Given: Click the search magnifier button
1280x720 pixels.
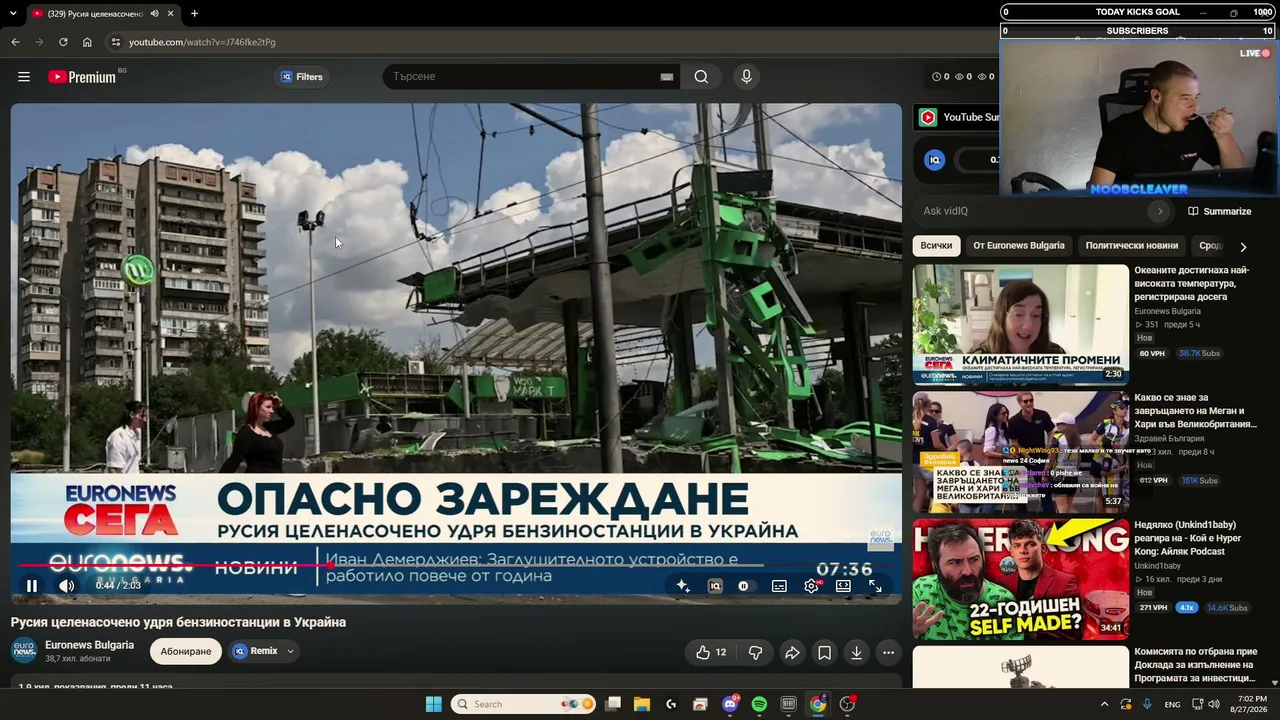Looking at the screenshot, I should point(701,77).
